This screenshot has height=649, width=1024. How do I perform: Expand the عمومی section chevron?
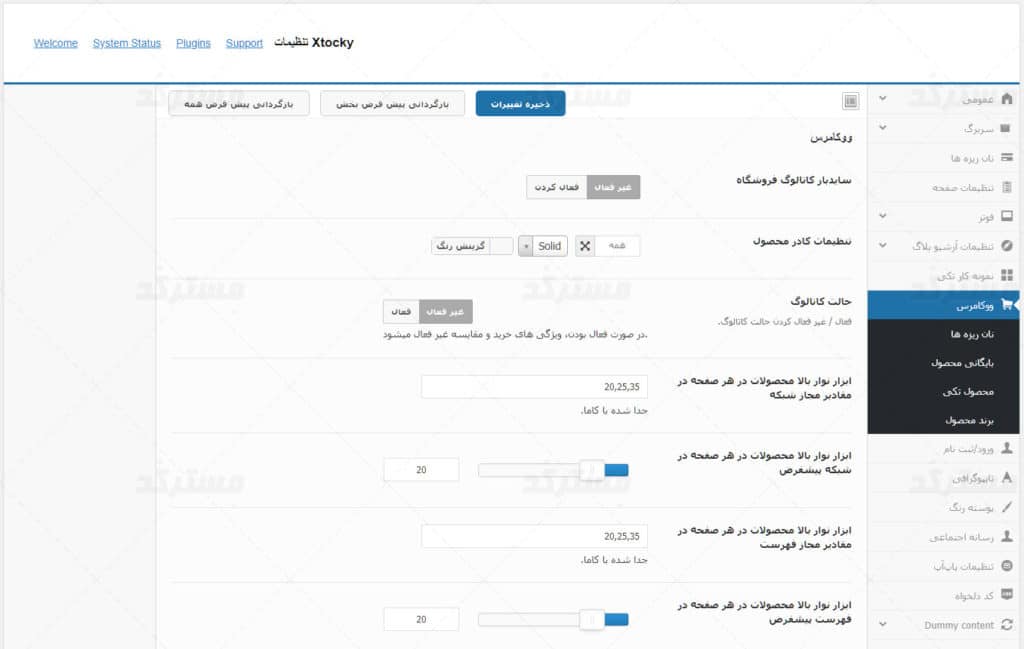click(882, 99)
